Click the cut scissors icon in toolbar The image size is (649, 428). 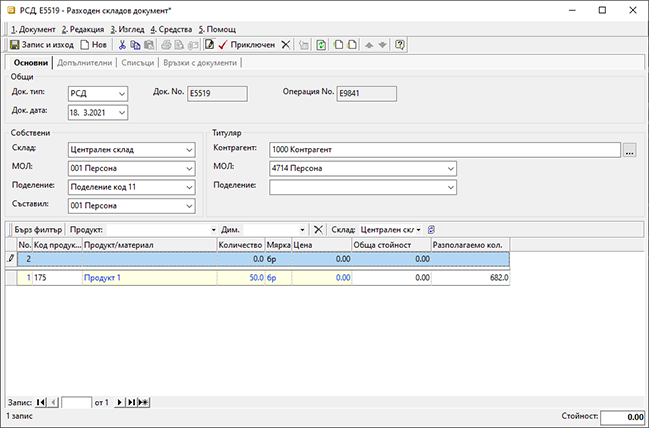click(x=122, y=45)
